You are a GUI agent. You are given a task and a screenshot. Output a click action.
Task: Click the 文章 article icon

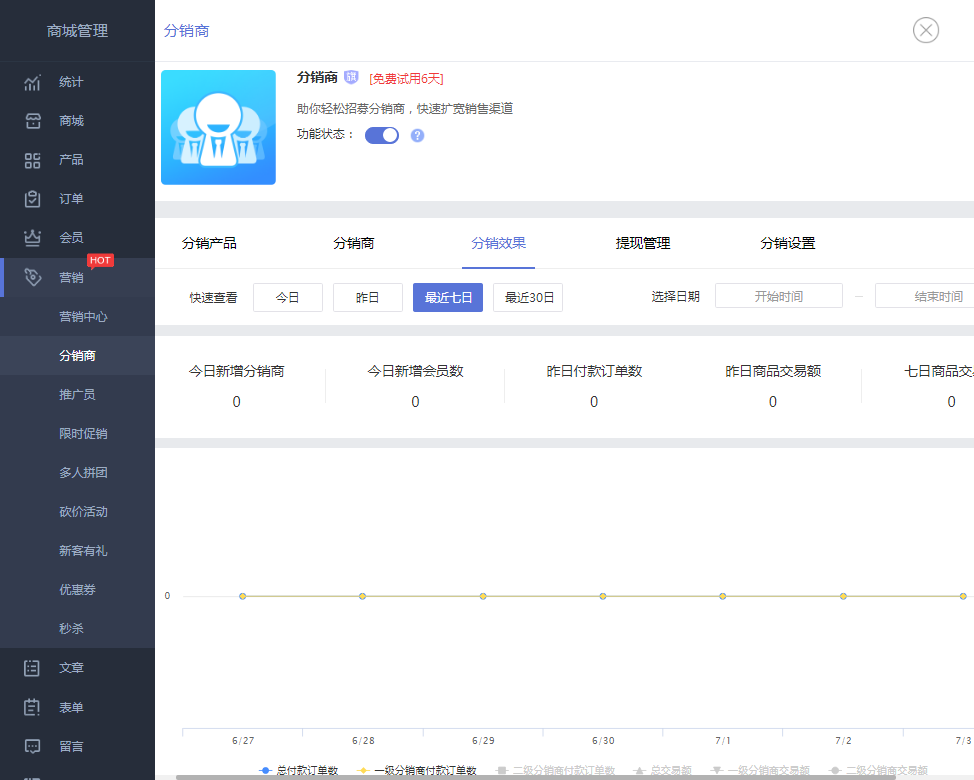[32, 668]
